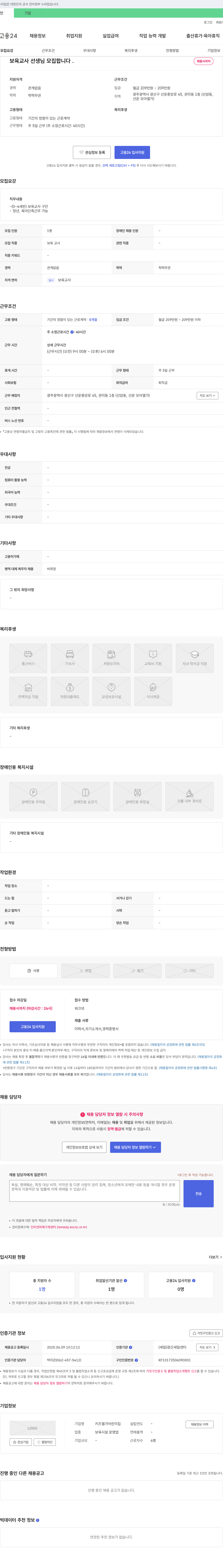Image resolution: width=223 pixels, height=1568 pixels.
Task: Jump to the 우대사항 section tab
Action: coord(89,50)
